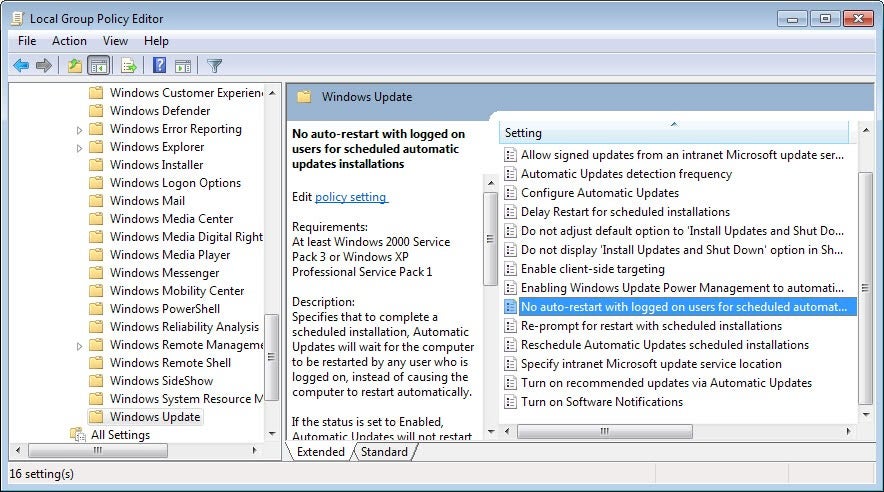Select 'Allow signed updates from an intranet' setting

tap(682, 155)
